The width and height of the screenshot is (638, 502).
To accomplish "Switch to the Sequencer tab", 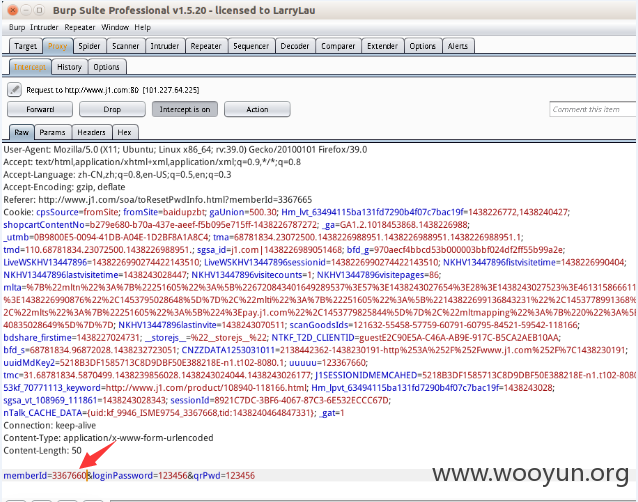I will point(251,46).
